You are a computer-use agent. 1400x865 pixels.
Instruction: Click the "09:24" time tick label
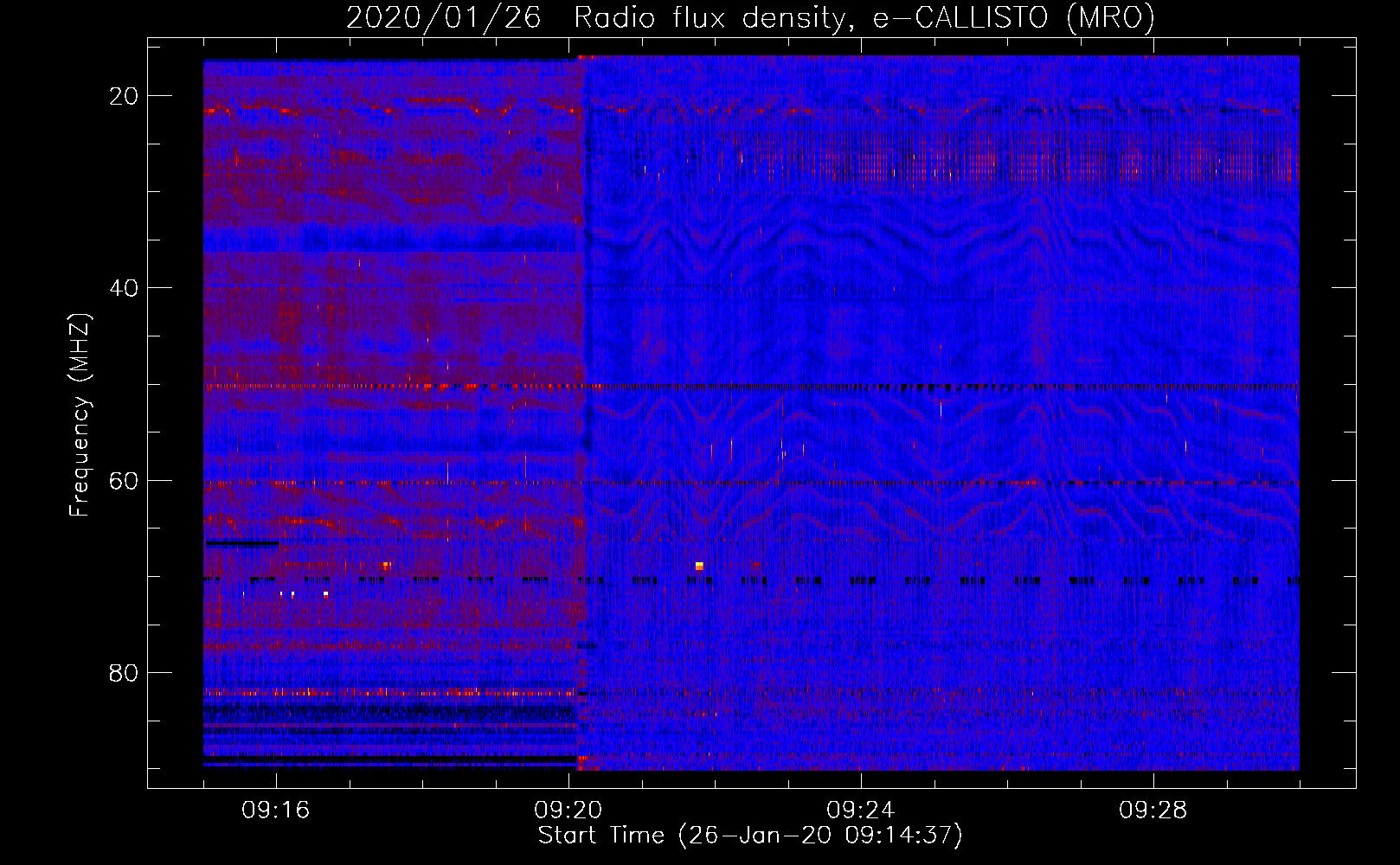click(861, 810)
